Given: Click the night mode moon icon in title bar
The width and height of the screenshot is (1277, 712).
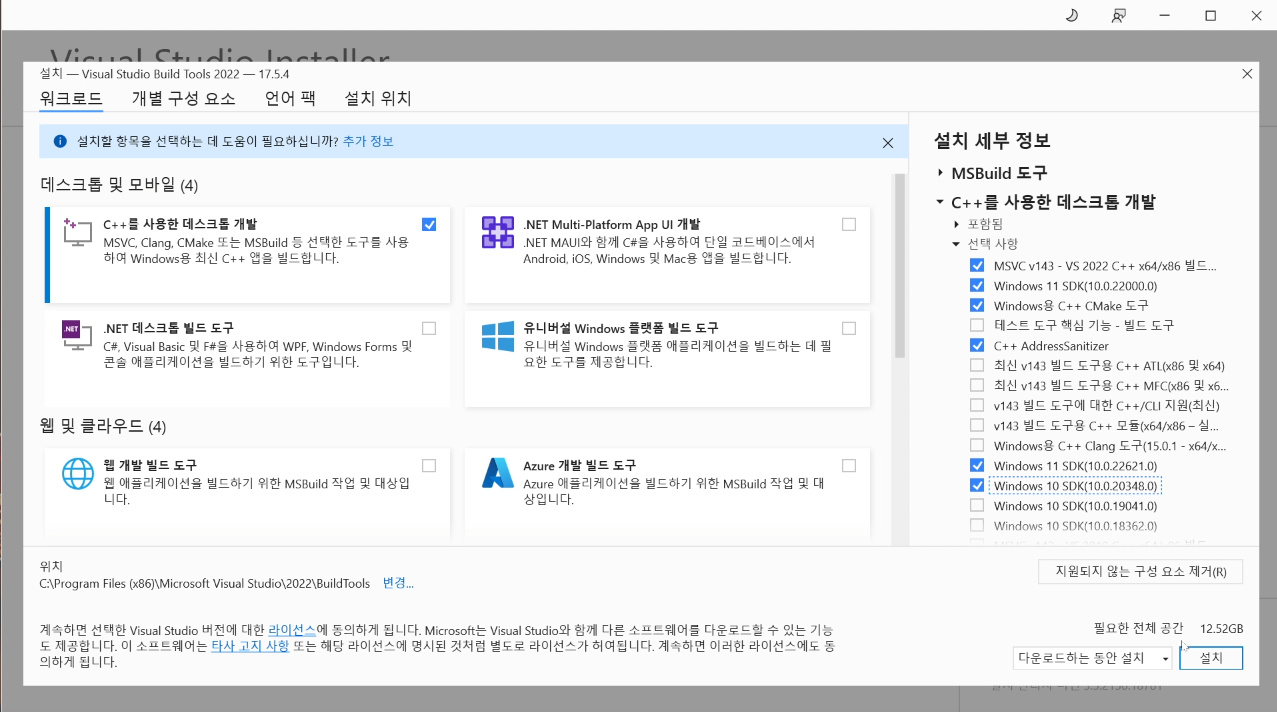Looking at the screenshot, I should click(1071, 15).
